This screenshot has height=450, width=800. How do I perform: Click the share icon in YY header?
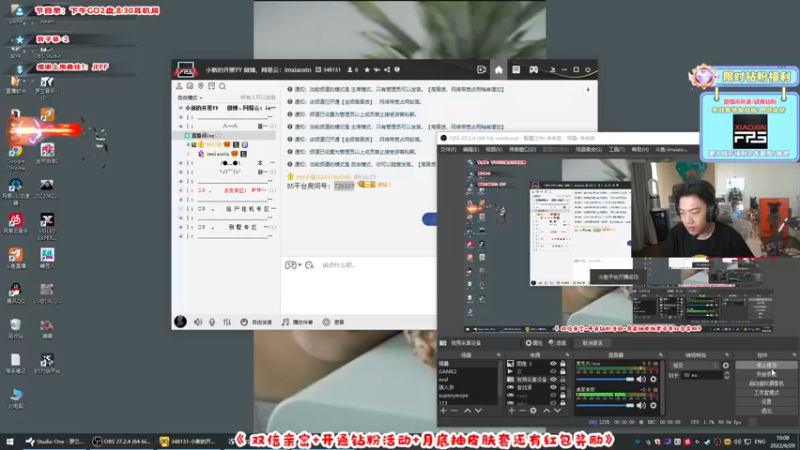[x=387, y=70]
